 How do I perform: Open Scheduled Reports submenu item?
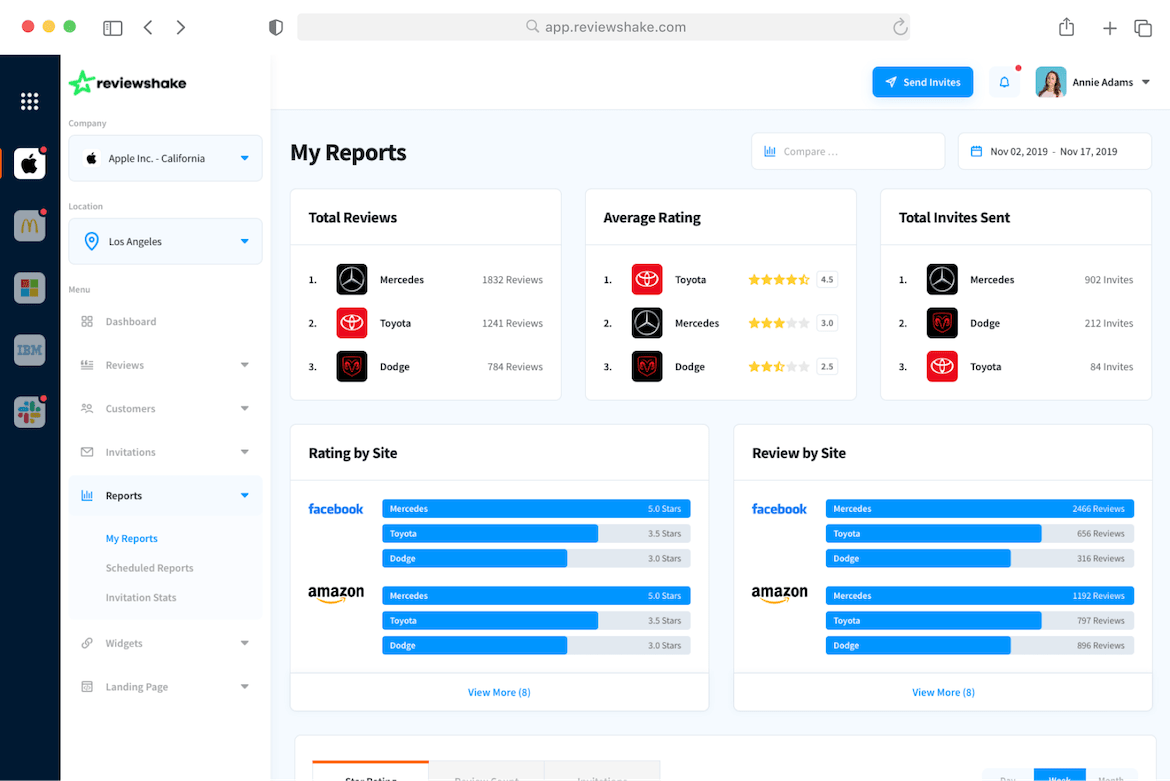[x=149, y=568]
